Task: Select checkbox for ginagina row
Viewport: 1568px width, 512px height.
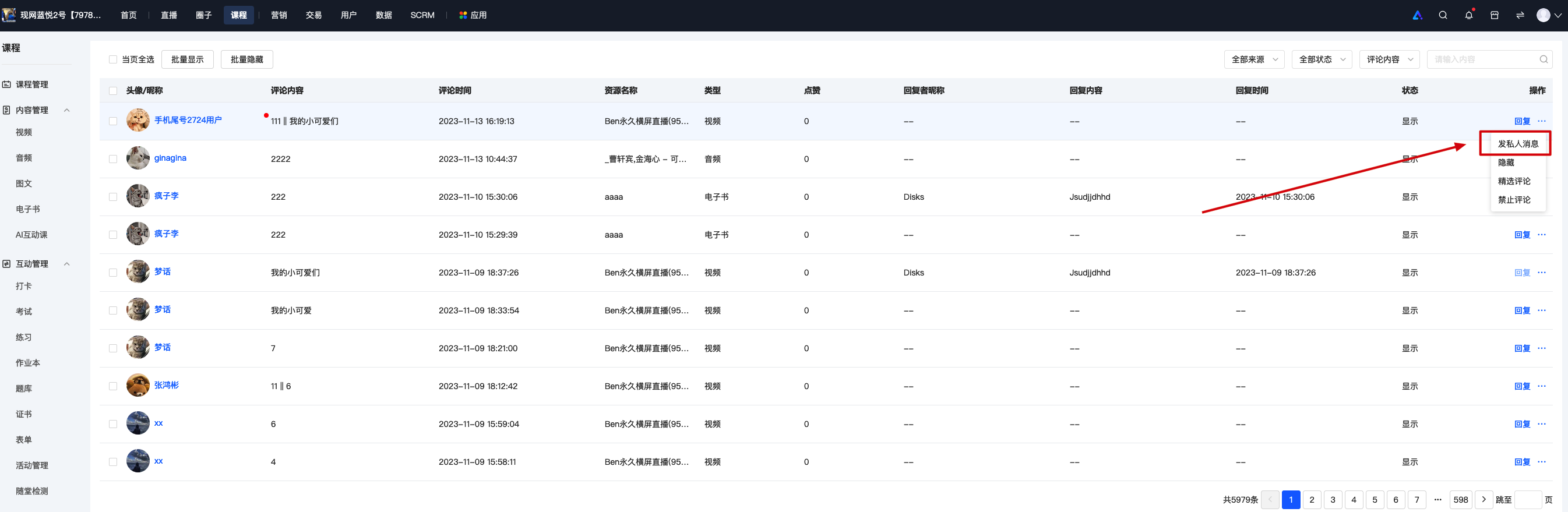Action: click(x=112, y=159)
